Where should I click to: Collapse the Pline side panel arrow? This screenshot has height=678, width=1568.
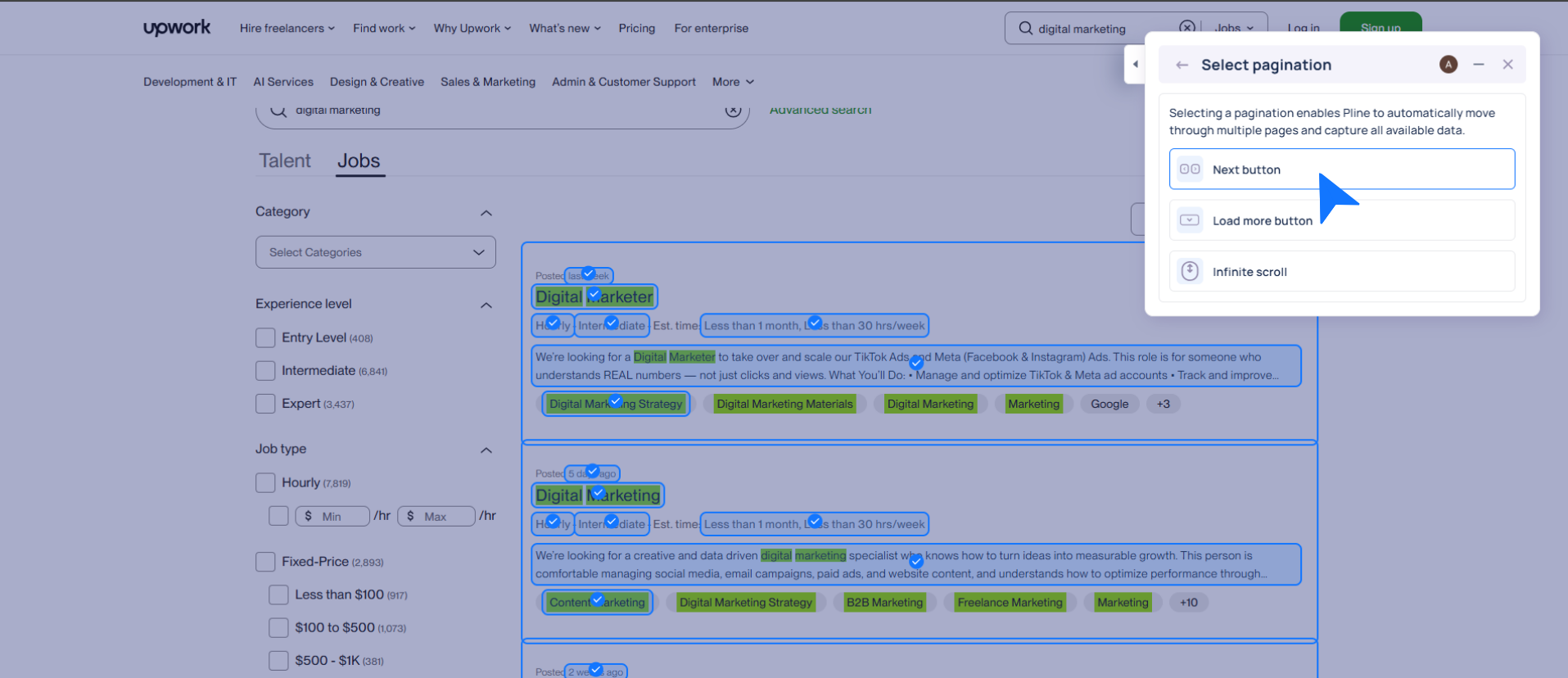(x=1135, y=65)
